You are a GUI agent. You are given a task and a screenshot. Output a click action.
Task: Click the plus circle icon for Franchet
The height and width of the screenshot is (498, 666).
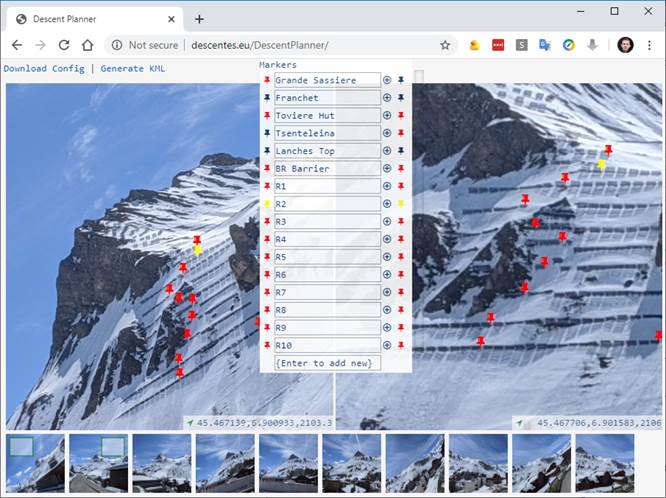tap(387, 98)
